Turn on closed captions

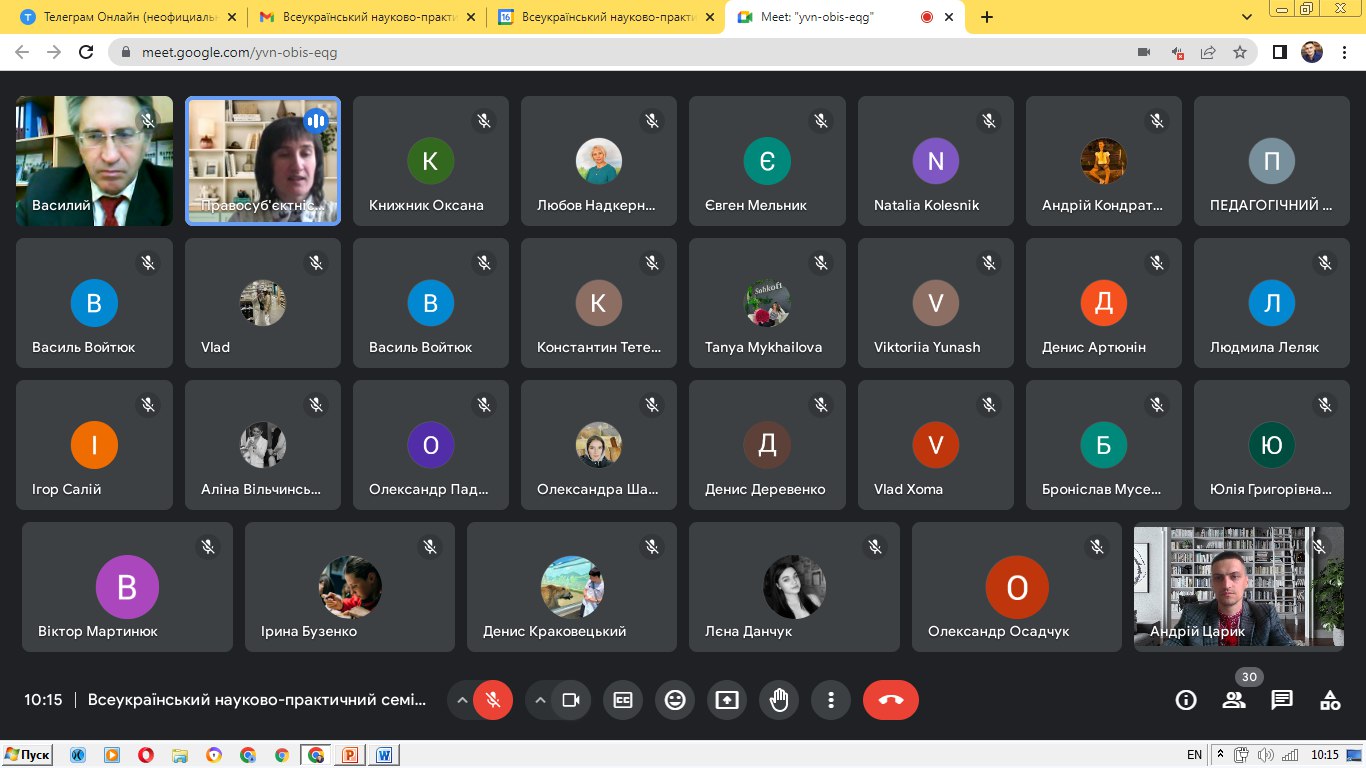pyautogui.click(x=623, y=700)
